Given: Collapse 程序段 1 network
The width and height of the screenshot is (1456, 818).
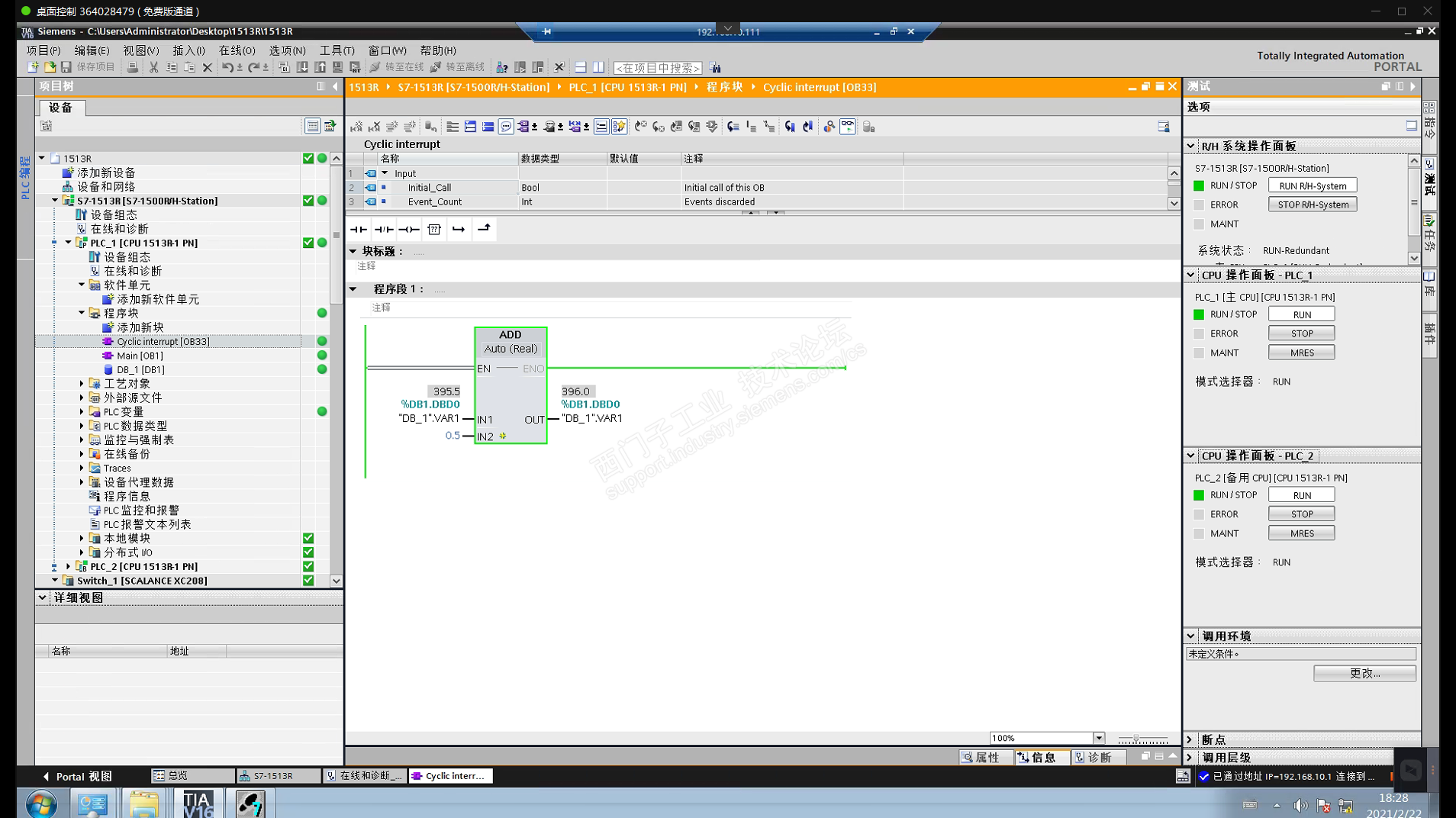Looking at the screenshot, I should tap(353, 289).
